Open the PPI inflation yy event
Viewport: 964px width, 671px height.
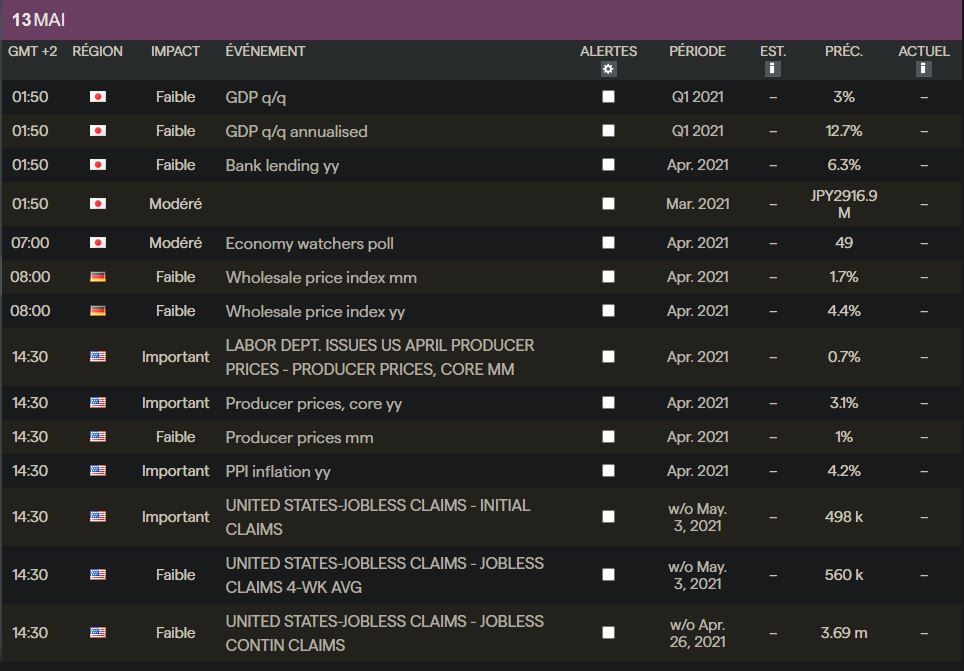point(278,471)
